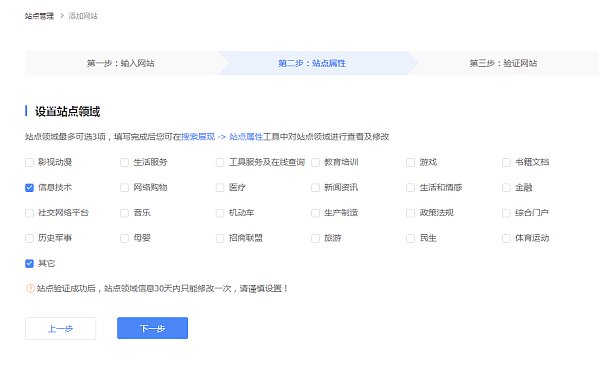The width and height of the screenshot is (600, 369).
Task: Click the 下一步 button
Action: click(x=152, y=328)
